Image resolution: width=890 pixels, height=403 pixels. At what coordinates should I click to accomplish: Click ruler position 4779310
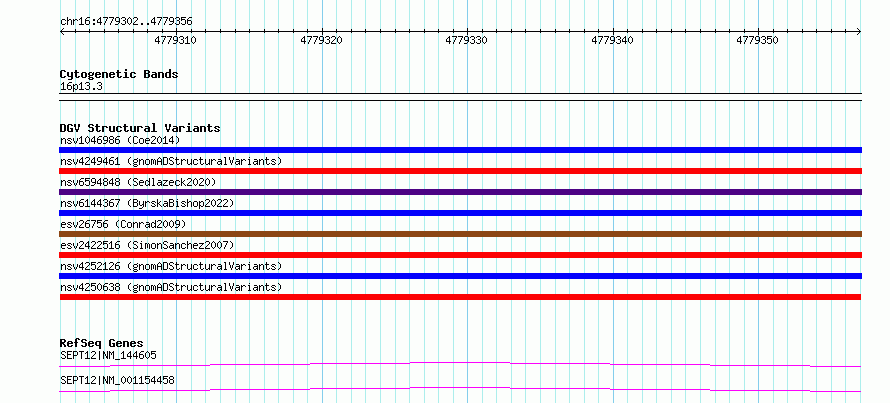tap(175, 40)
